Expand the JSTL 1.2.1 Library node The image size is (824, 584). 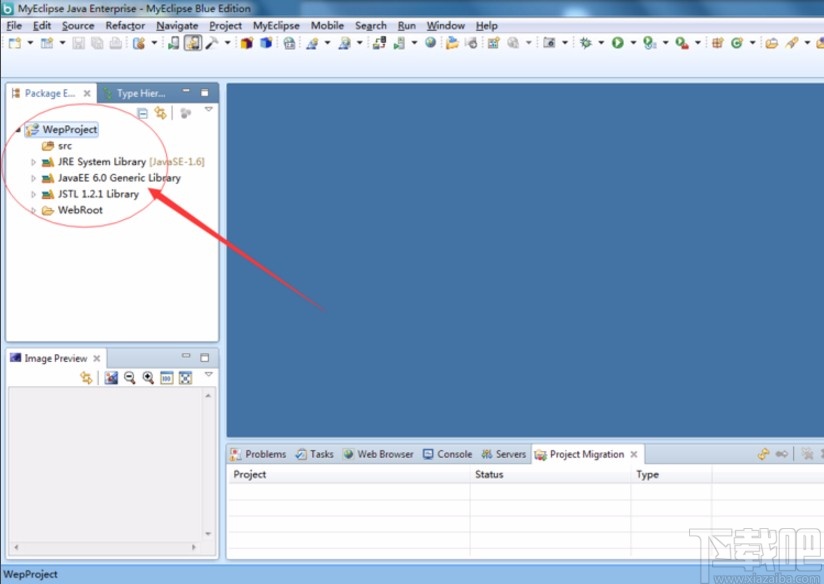click(x=33, y=194)
